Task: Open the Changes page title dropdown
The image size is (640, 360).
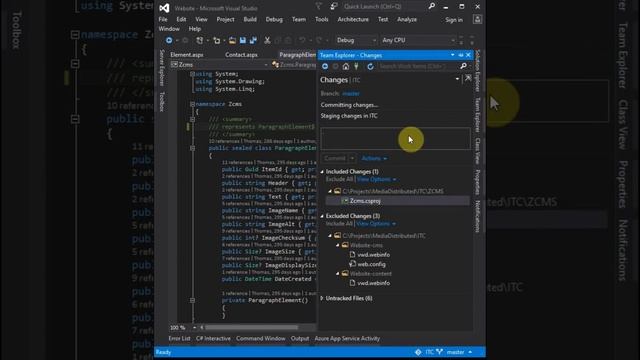Action: (457, 79)
